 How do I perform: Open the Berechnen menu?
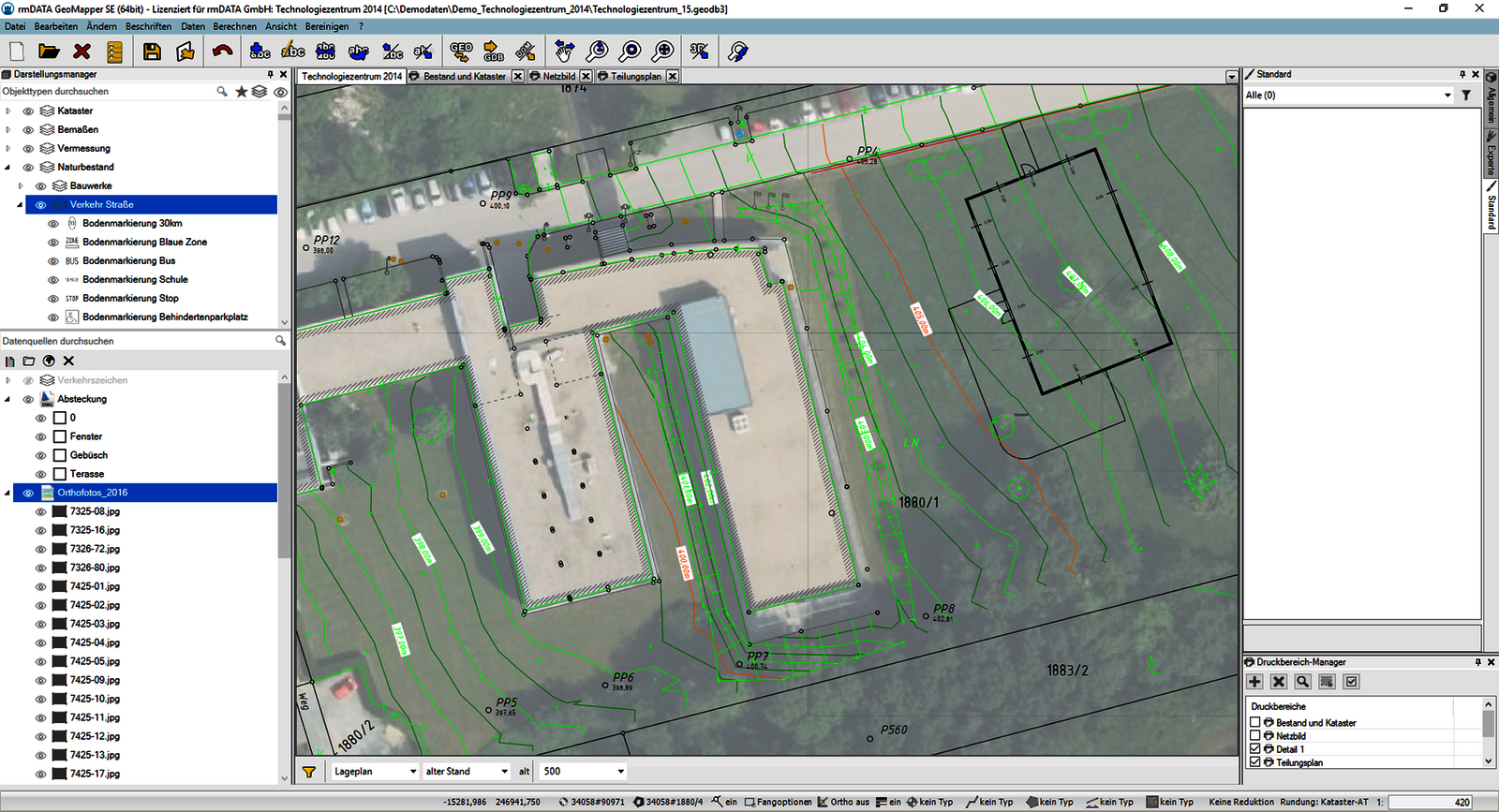tap(234, 26)
